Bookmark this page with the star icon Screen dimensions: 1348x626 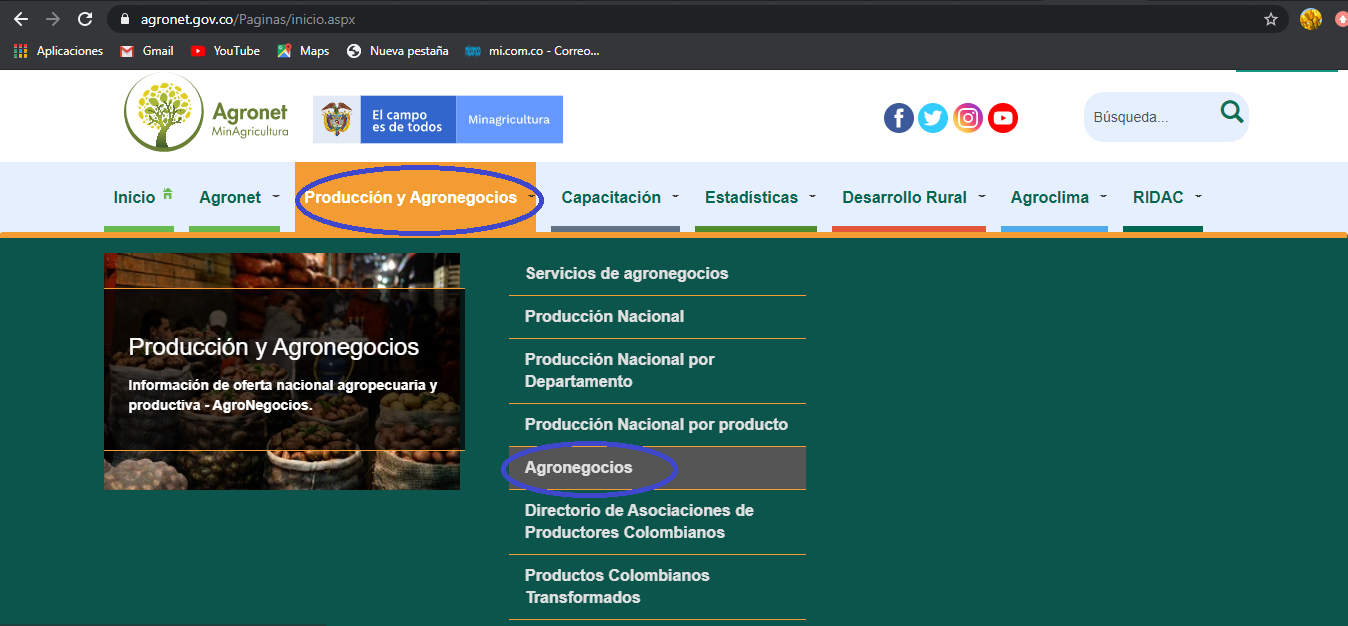pyautogui.click(x=1270, y=18)
